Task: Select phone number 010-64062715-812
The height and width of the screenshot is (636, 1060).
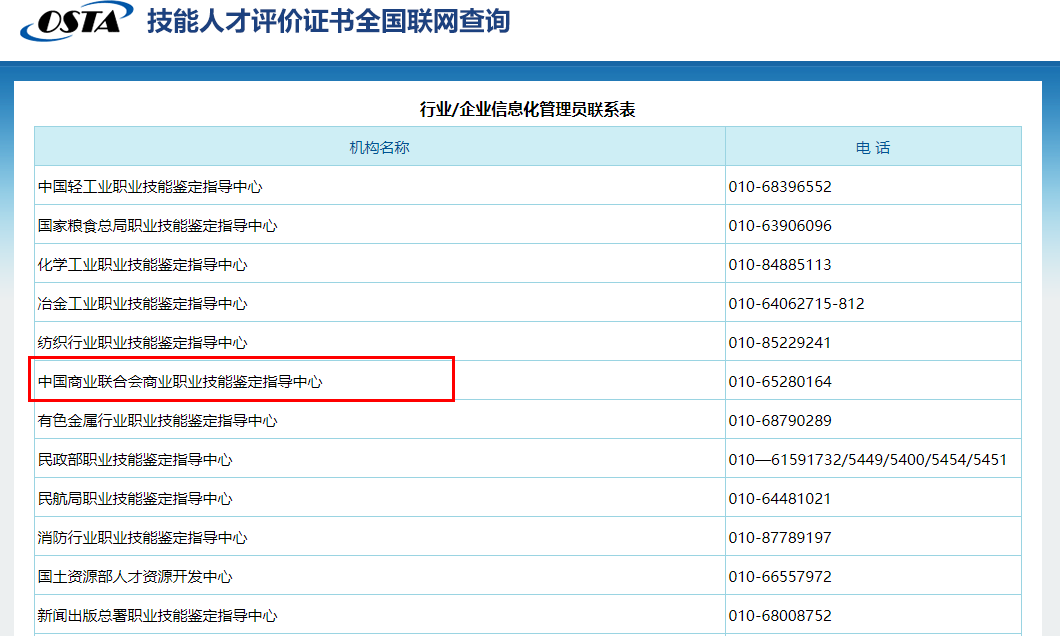Action: coord(796,304)
